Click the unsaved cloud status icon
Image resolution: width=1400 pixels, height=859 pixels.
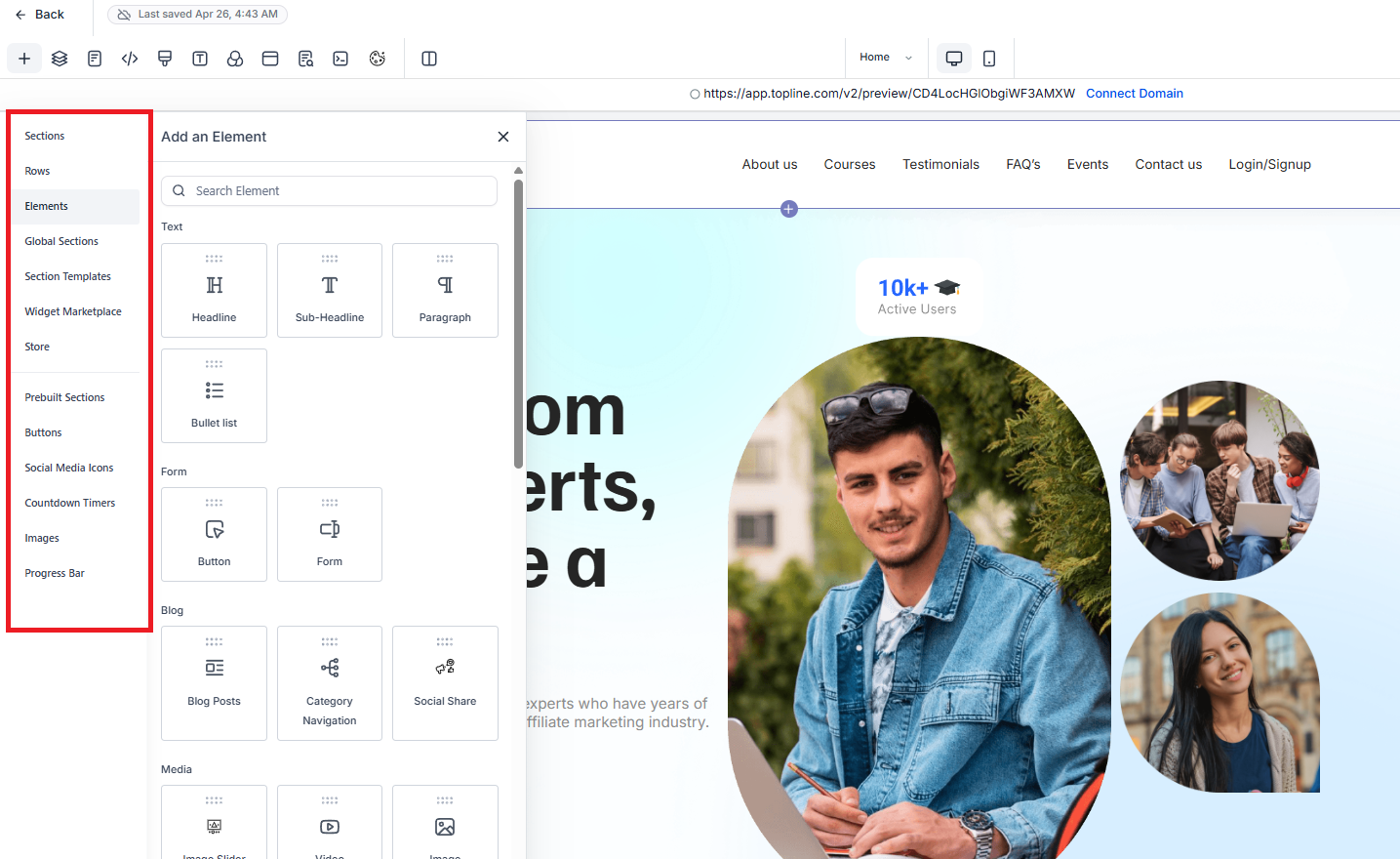[x=124, y=15]
